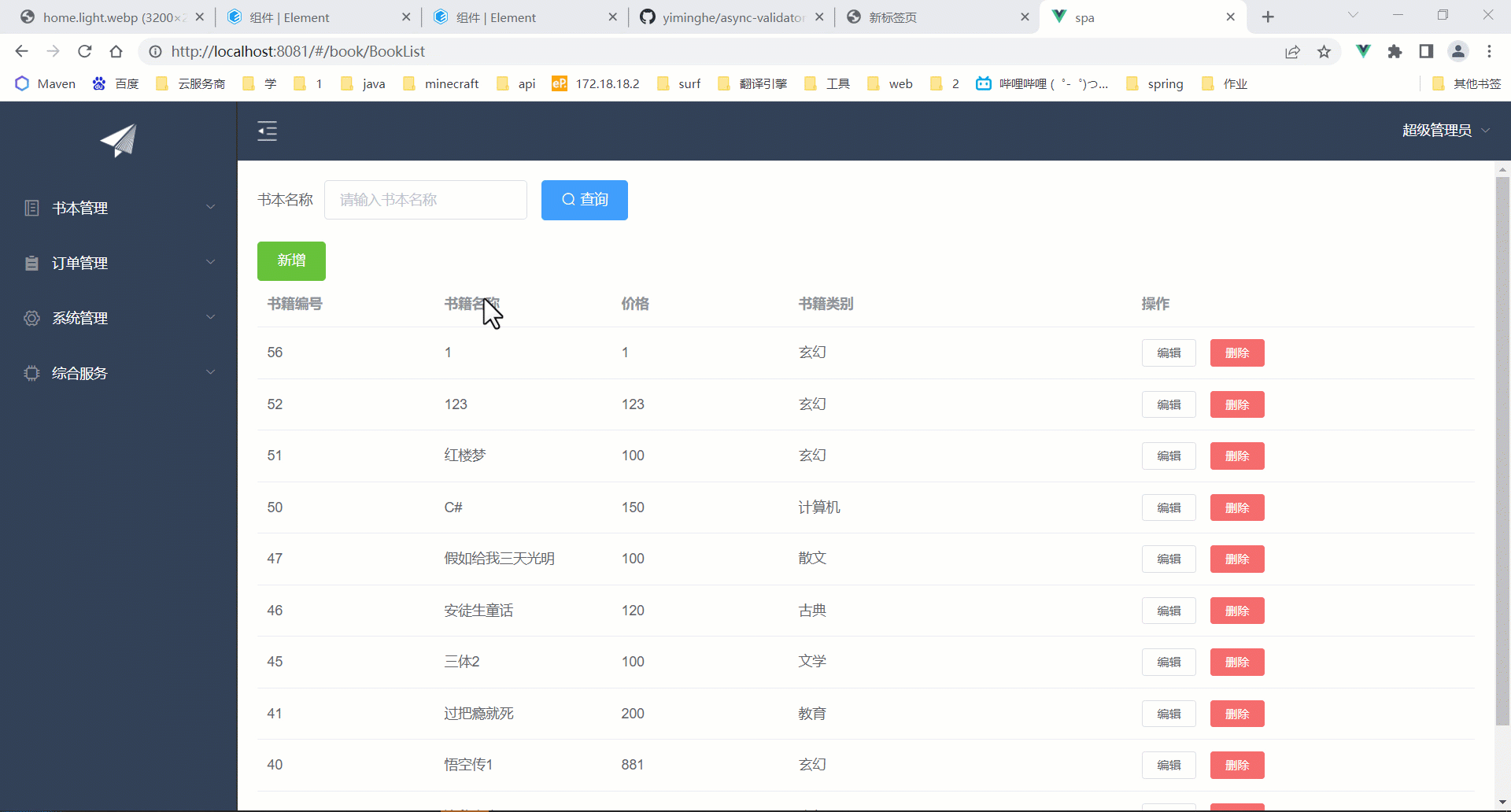Open the spring bookmark folder

tap(1154, 83)
